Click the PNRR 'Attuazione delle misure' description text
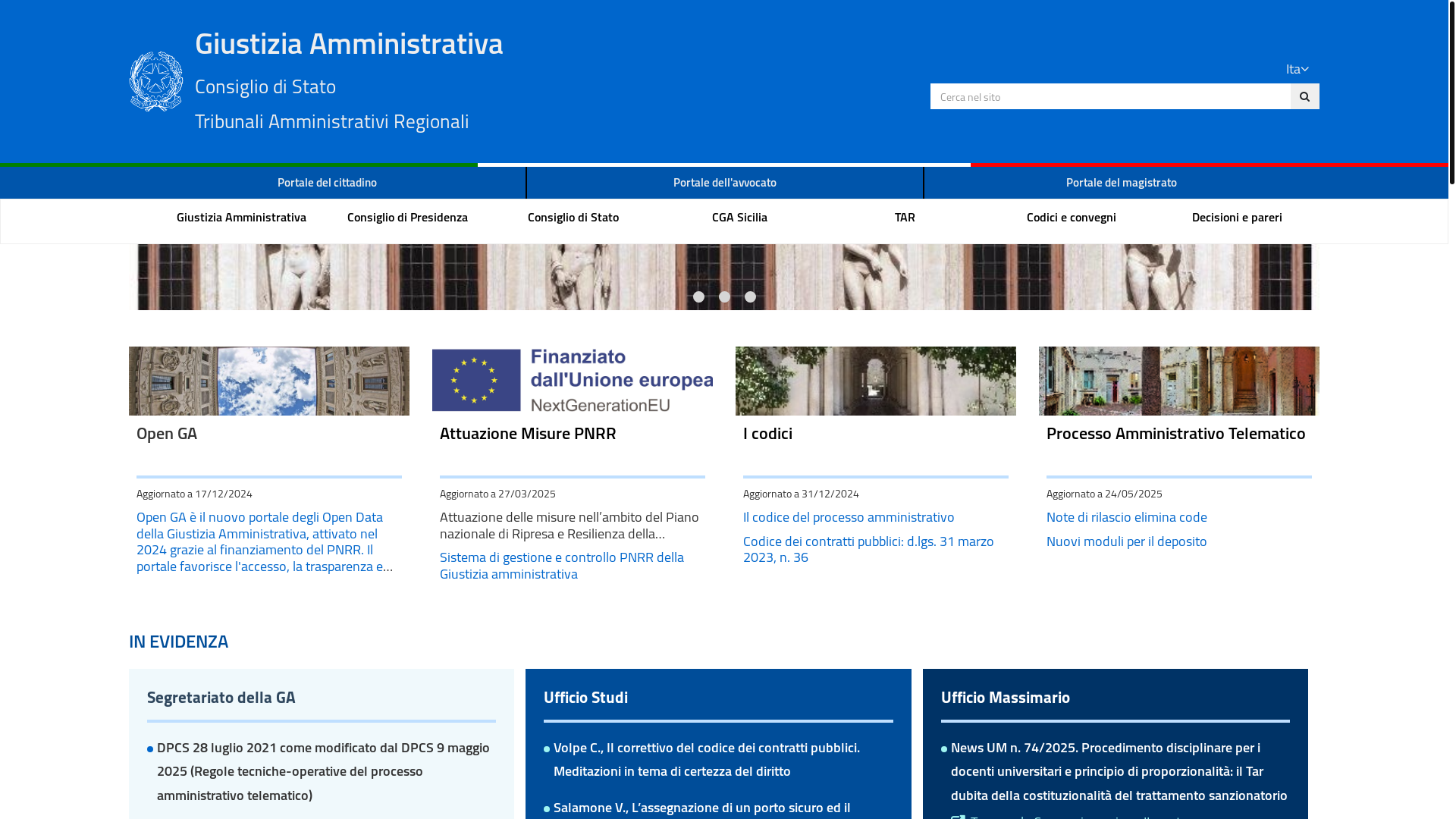 point(570,526)
